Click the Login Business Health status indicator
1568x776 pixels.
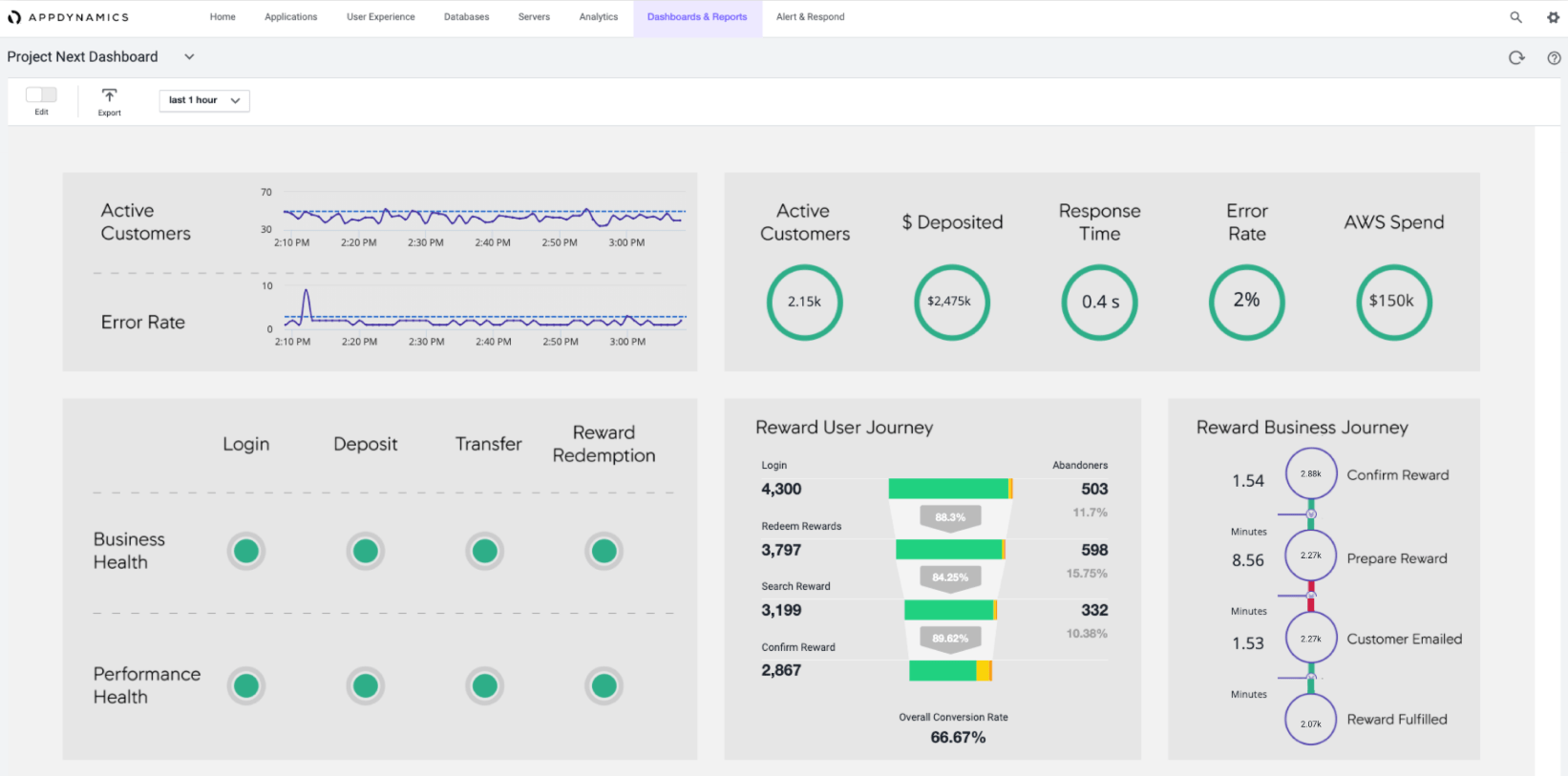click(x=246, y=551)
